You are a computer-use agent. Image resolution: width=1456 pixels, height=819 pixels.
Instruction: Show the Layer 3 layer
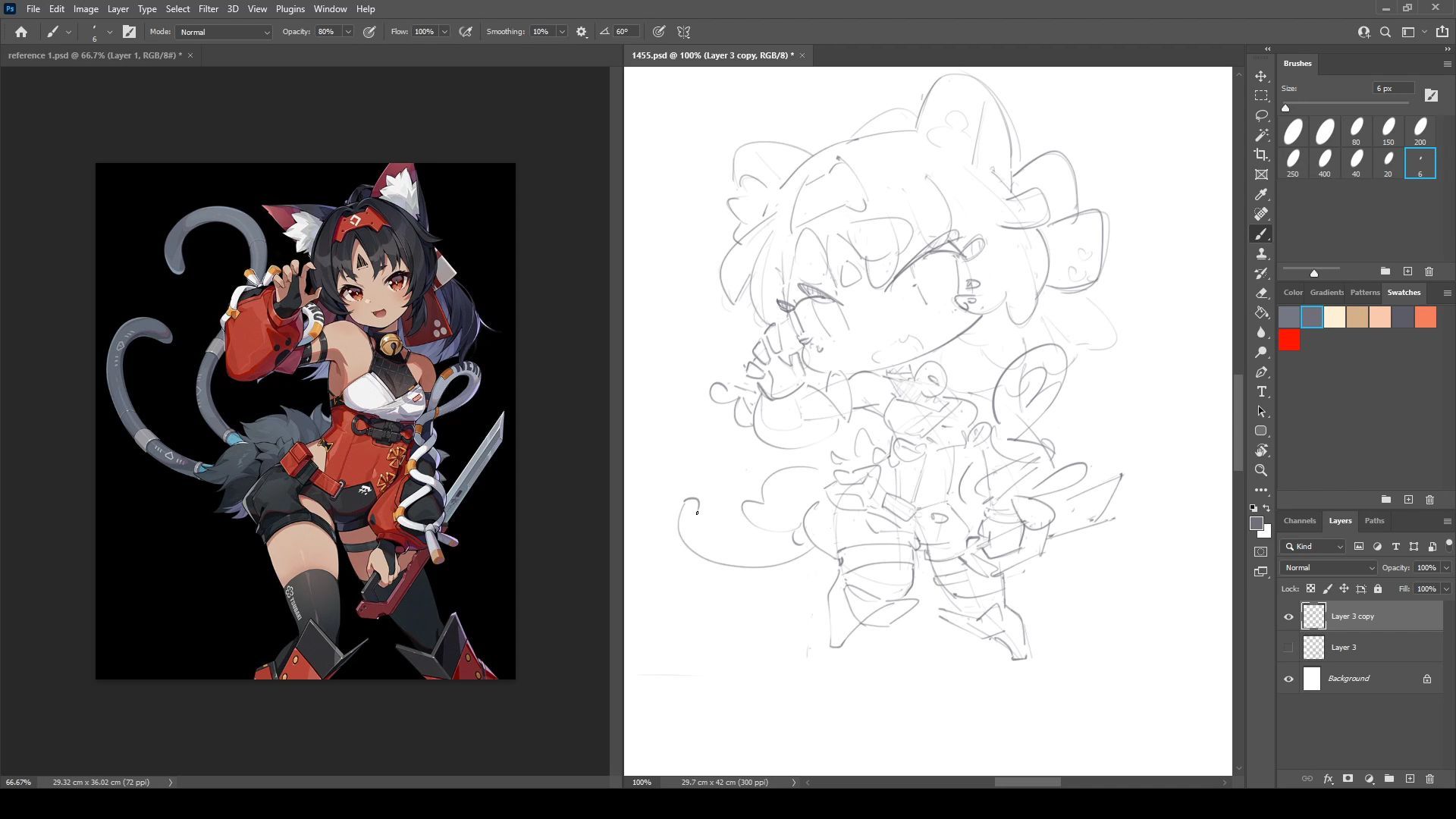click(1288, 648)
